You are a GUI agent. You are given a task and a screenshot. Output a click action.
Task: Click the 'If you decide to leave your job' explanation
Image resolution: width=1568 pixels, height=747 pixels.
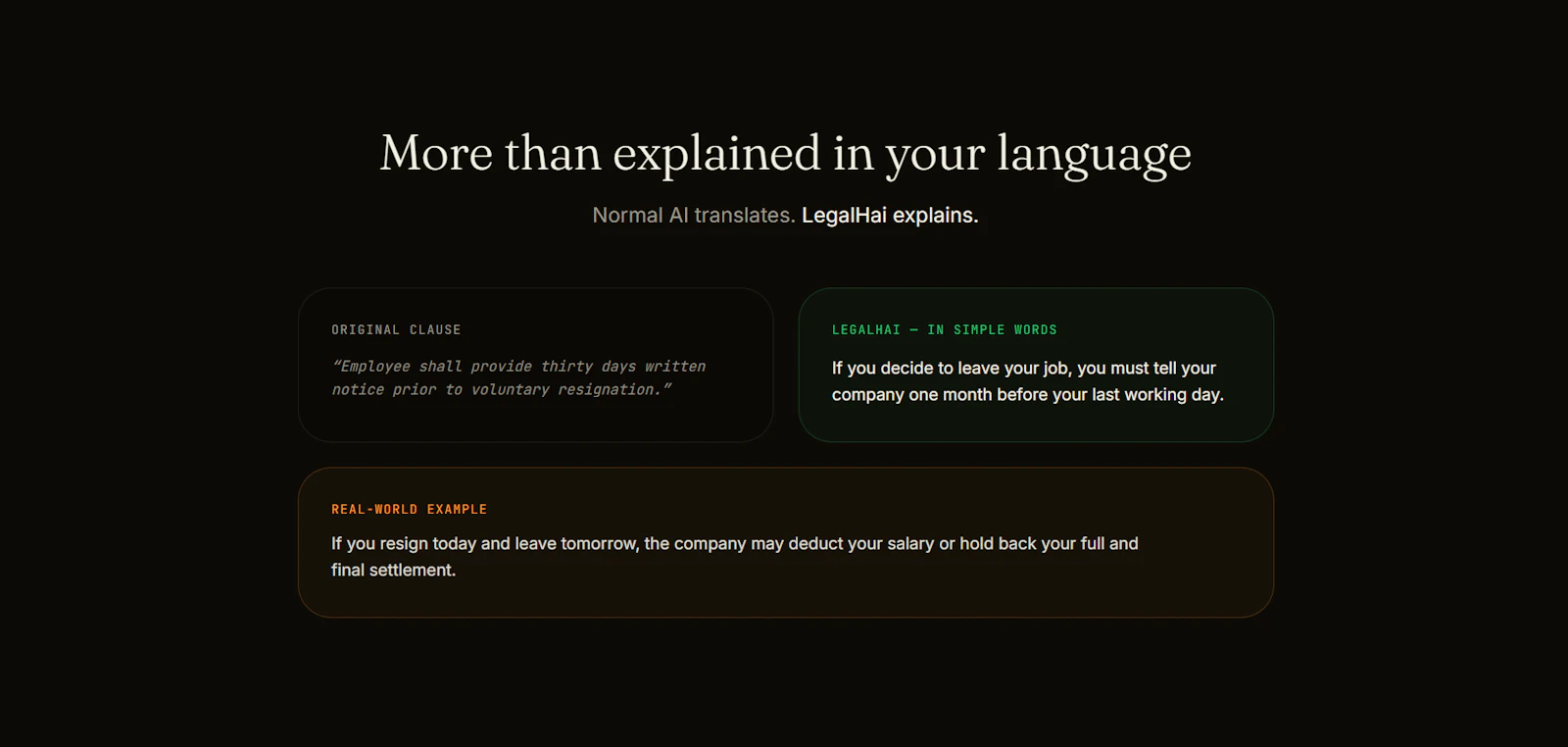[x=1028, y=381]
